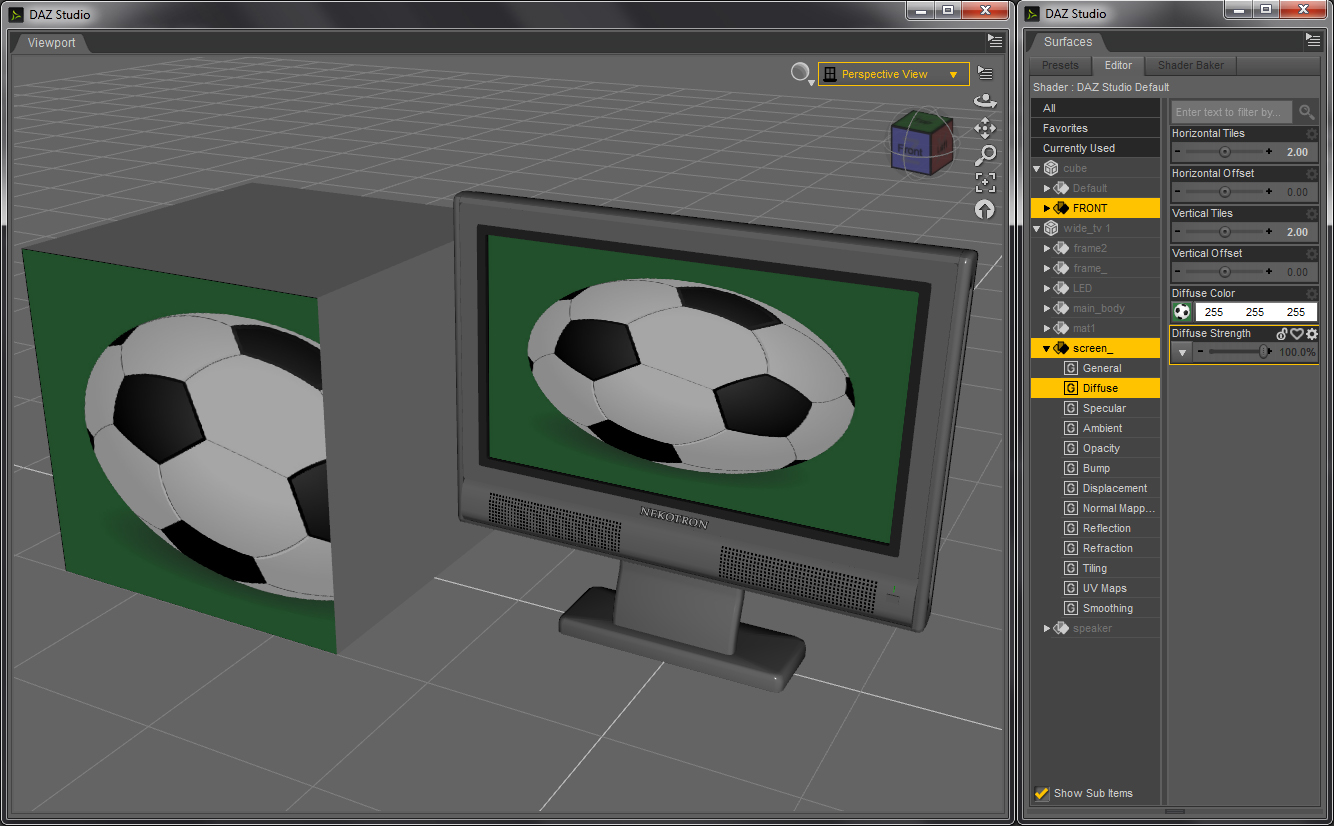
Task: Toggle the Diffuse Strength link icon
Action: click(1282, 334)
